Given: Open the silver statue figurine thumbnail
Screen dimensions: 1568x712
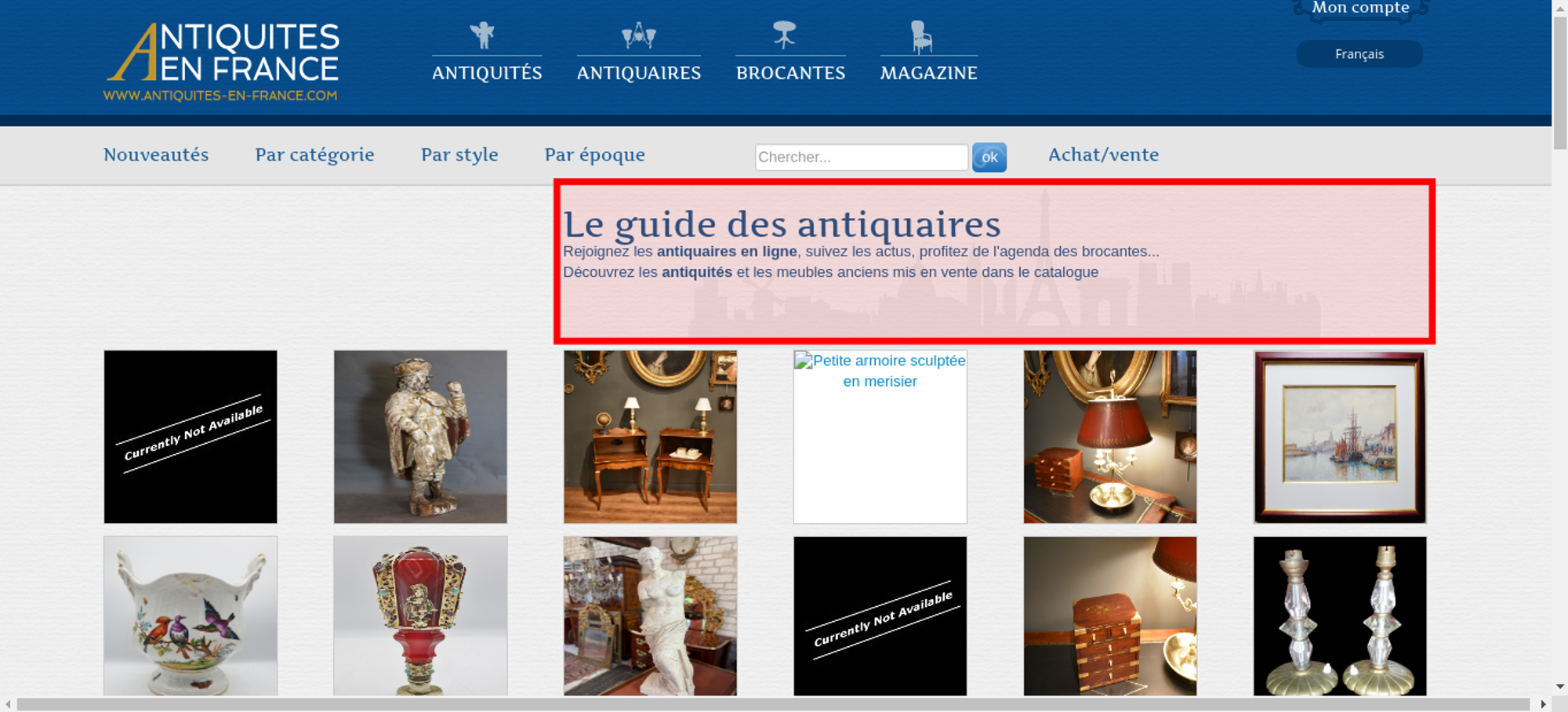Looking at the screenshot, I should [420, 437].
